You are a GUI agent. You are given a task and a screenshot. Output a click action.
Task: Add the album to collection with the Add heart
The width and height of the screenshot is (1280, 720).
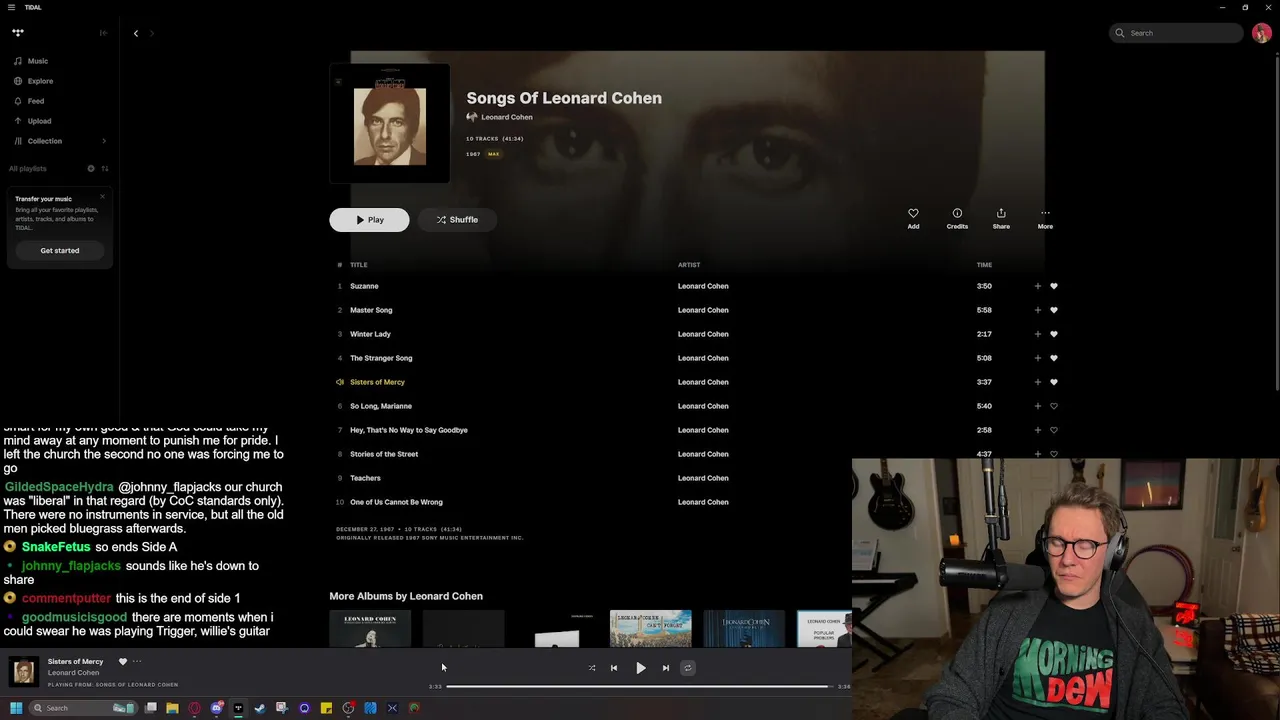913,218
